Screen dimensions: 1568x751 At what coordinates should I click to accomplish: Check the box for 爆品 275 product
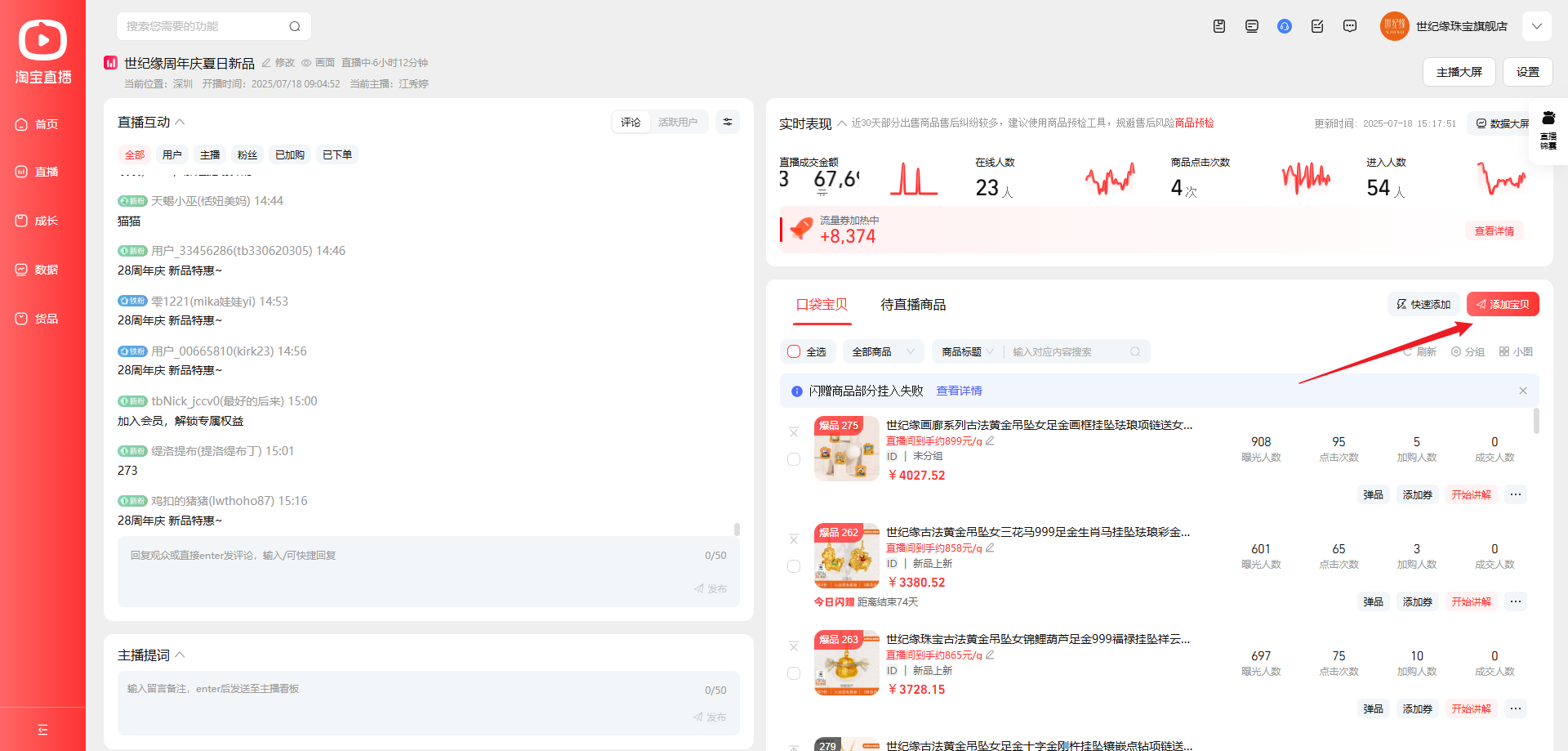tap(794, 459)
